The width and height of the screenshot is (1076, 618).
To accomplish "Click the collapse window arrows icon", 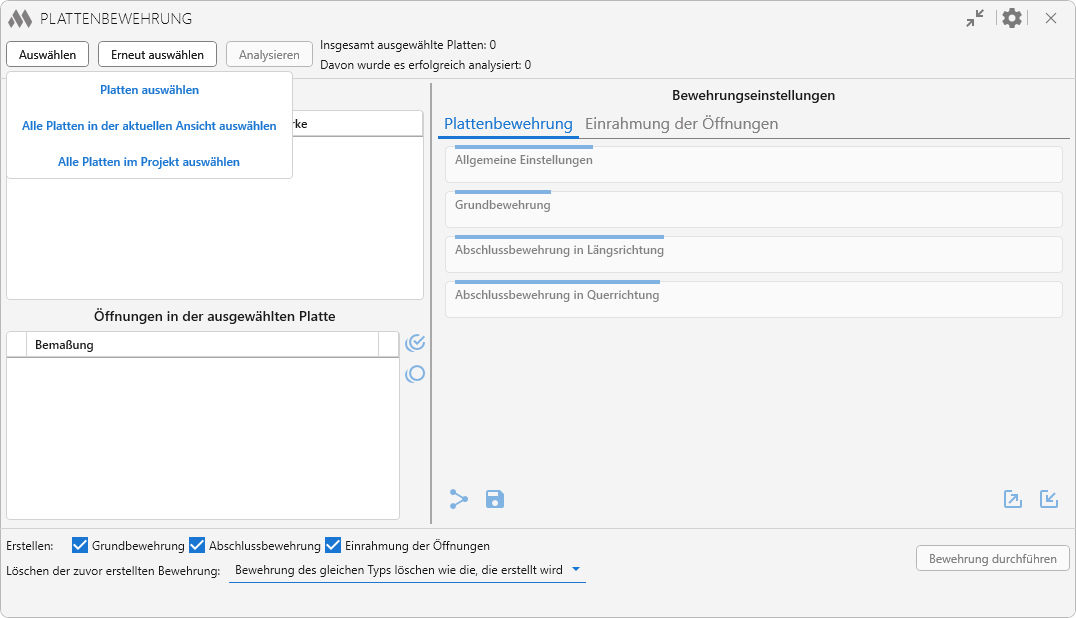I will tap(975, 18).
